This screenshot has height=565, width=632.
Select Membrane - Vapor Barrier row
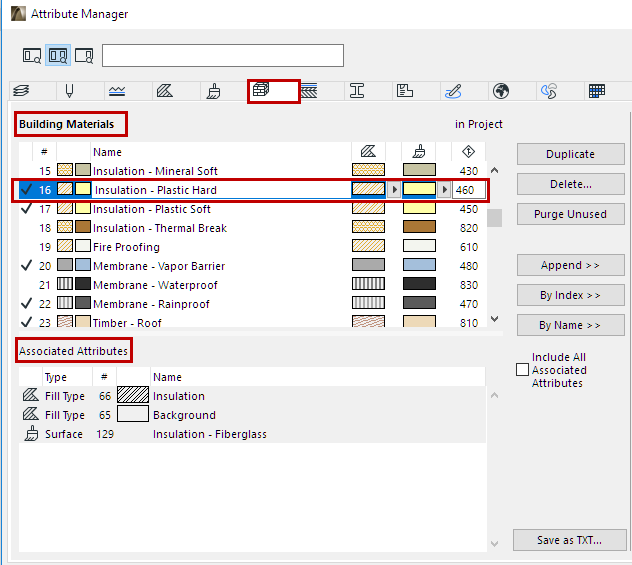[x=252, y=266]
